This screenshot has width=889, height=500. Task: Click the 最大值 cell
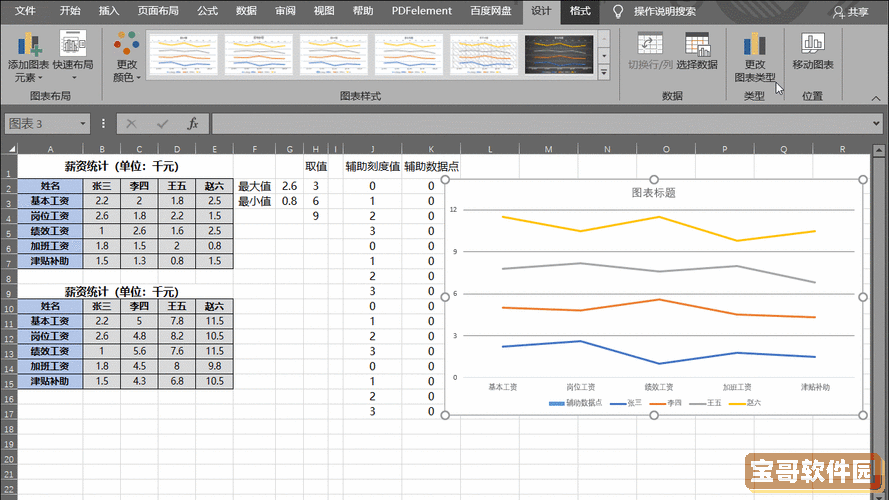255,186
